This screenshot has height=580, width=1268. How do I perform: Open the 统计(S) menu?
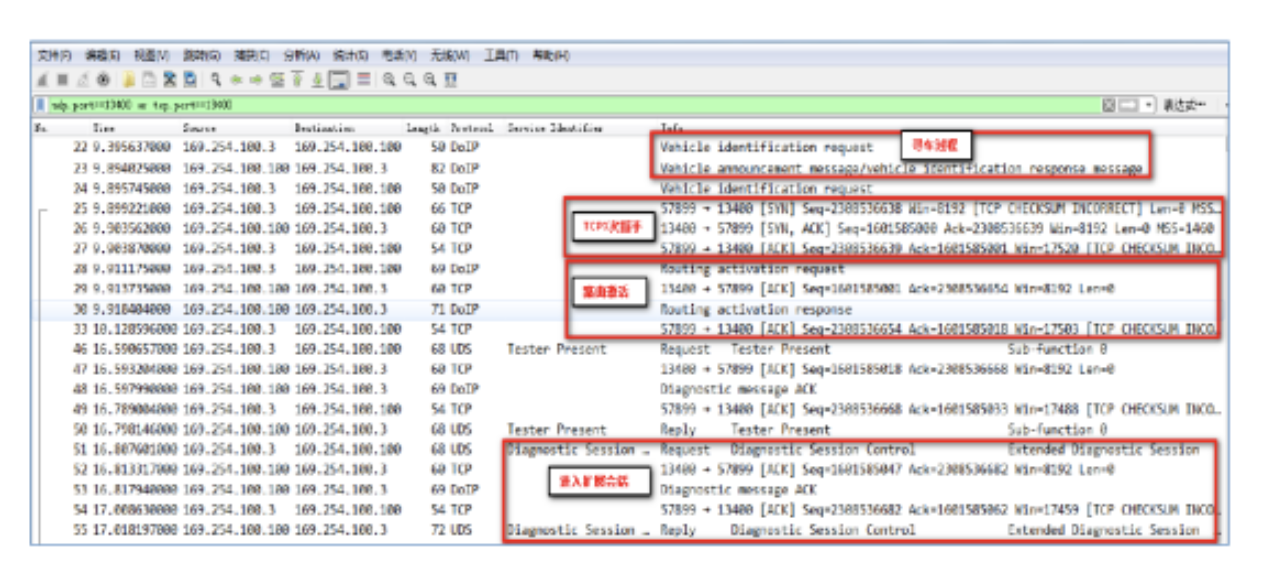click(x=350, y=55)
